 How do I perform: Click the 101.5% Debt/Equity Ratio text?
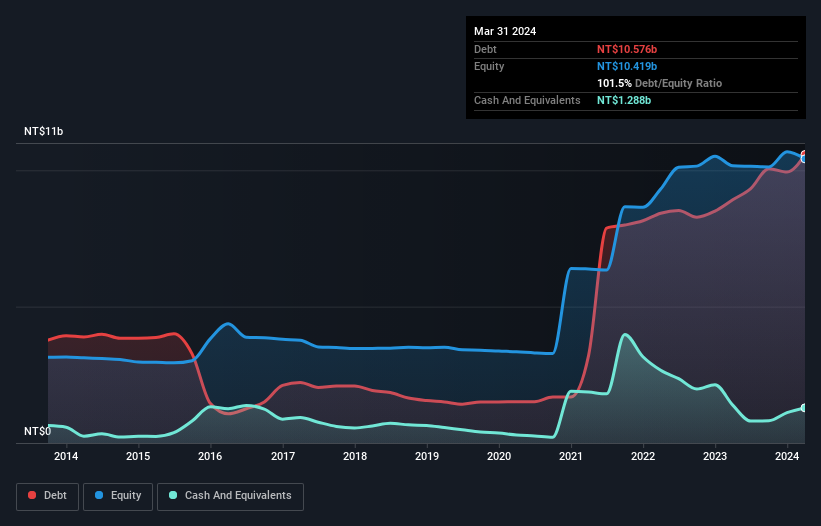pos(659,83)
